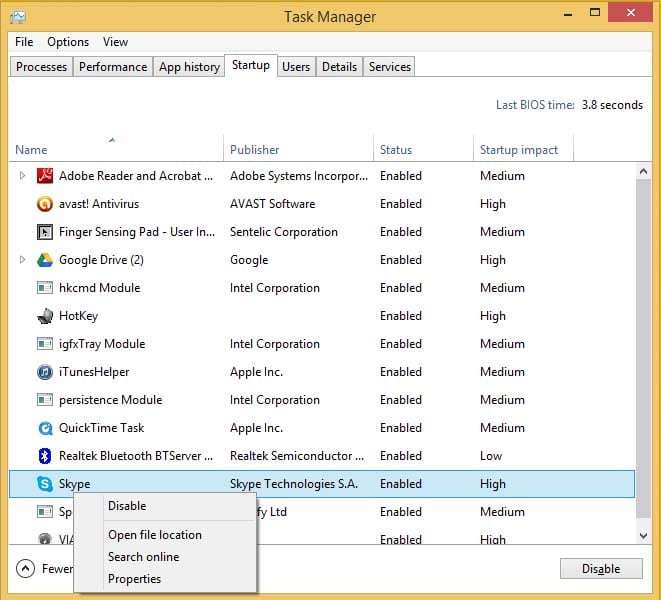The image size is (661, 600).
Task: Click the iTunesHelper icon
Action: 45,372
